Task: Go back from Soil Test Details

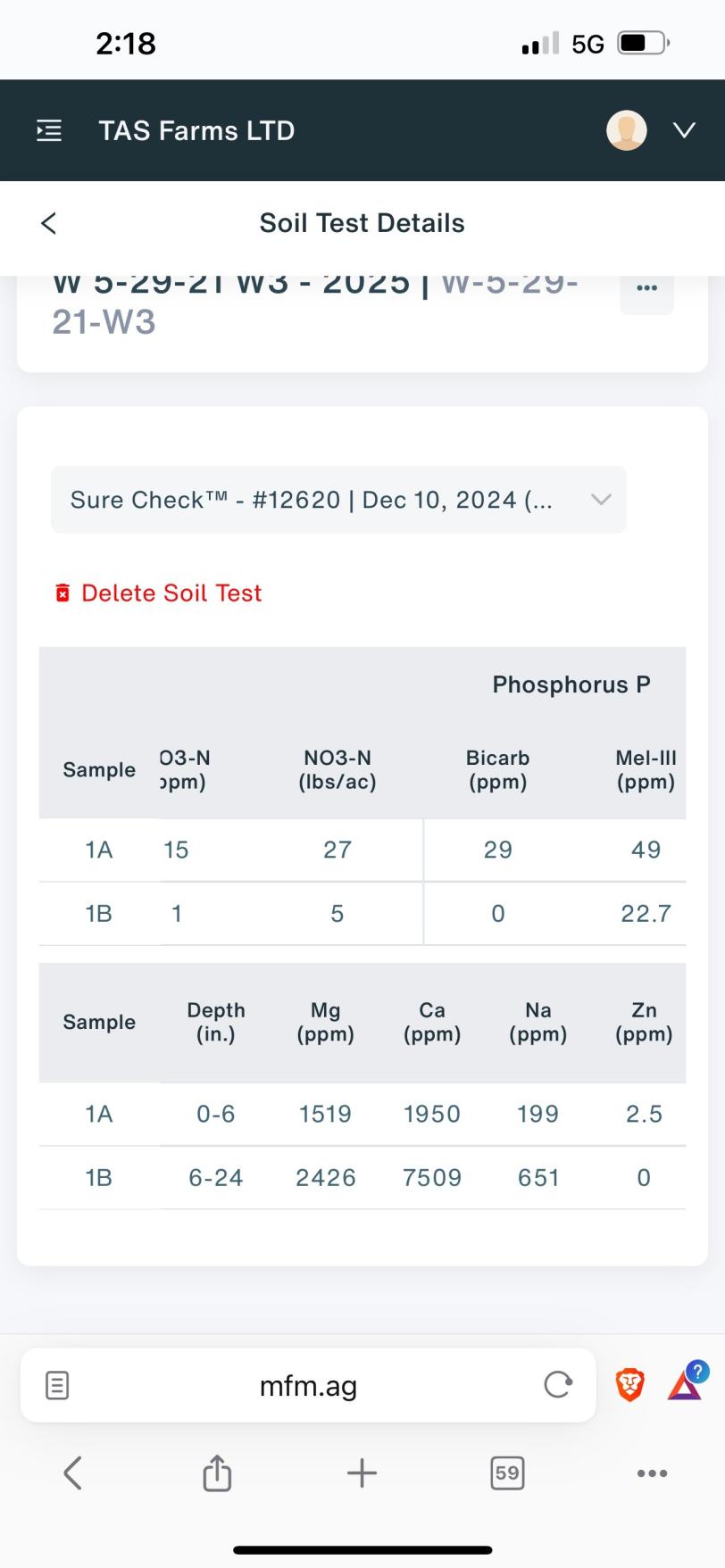Action: click(49, 223)
